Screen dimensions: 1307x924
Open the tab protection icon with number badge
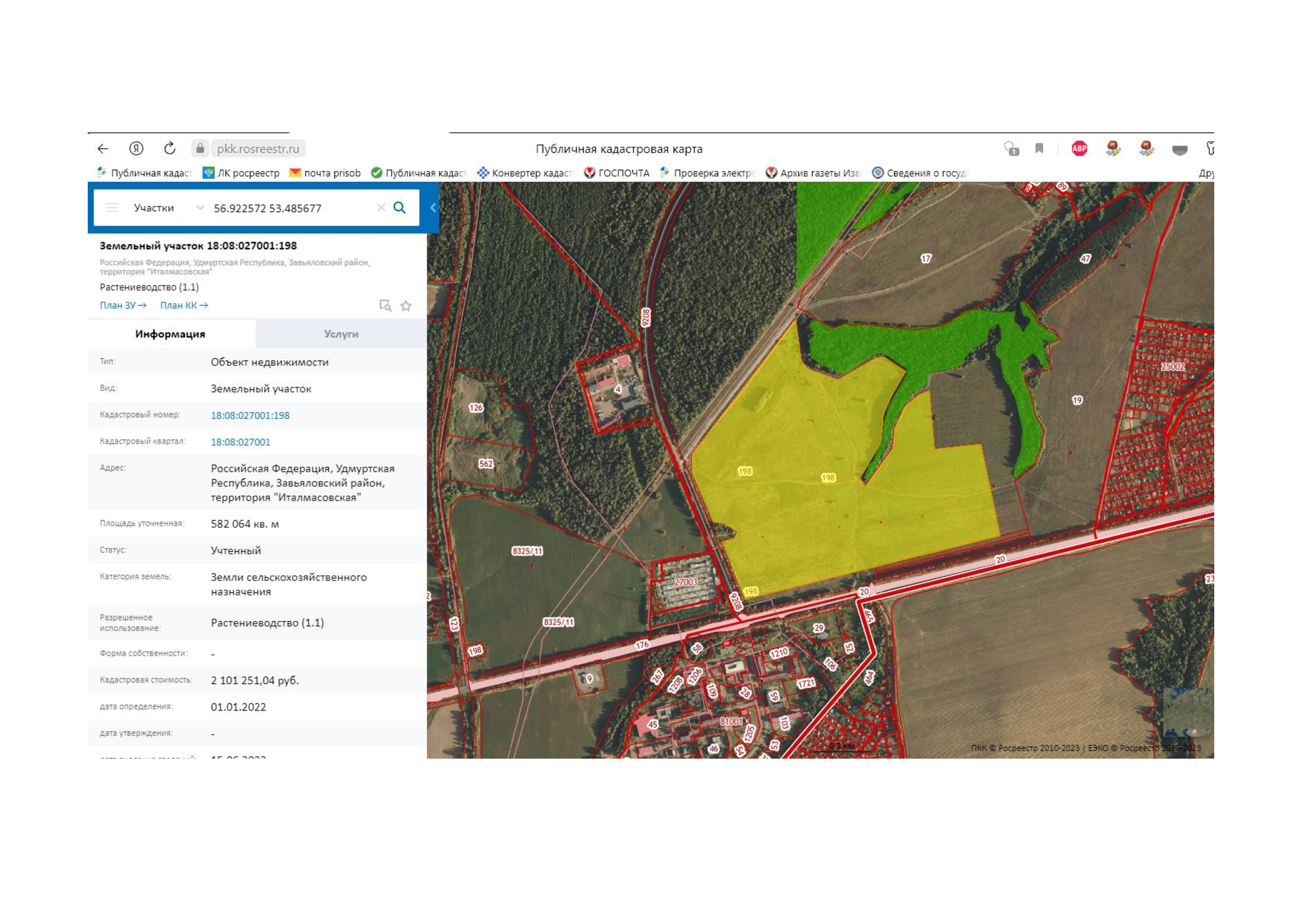(x=1011, y=149)
